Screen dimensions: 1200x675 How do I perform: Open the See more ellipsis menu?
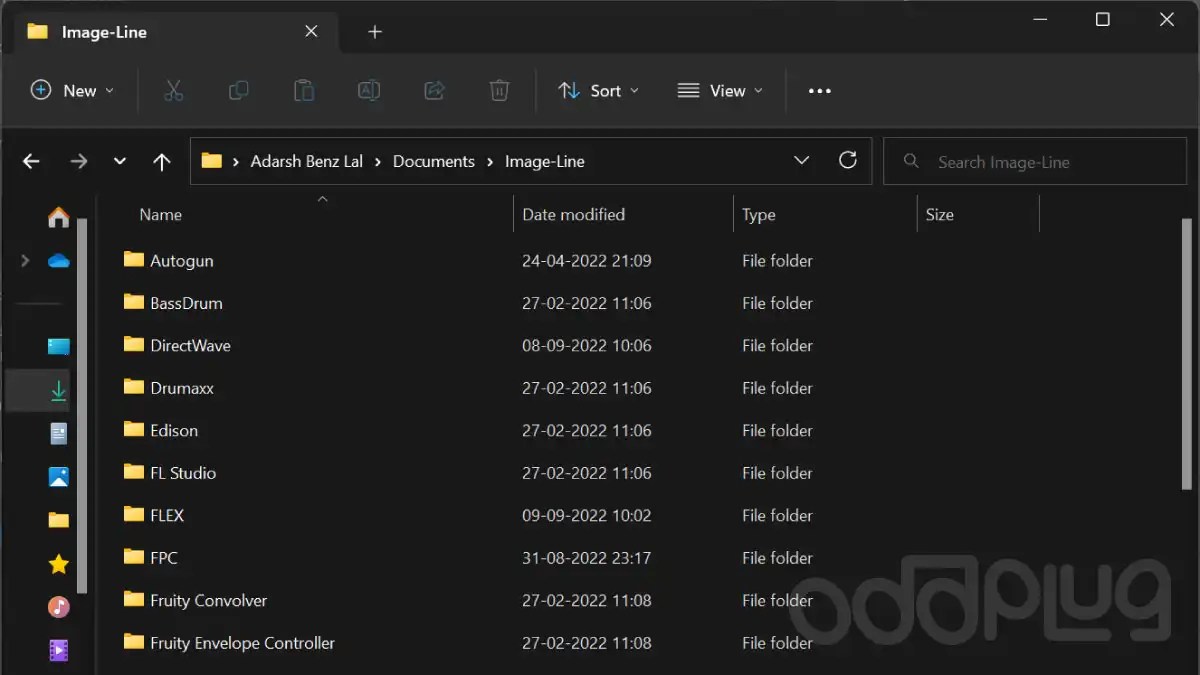click(x=820, y=91)
